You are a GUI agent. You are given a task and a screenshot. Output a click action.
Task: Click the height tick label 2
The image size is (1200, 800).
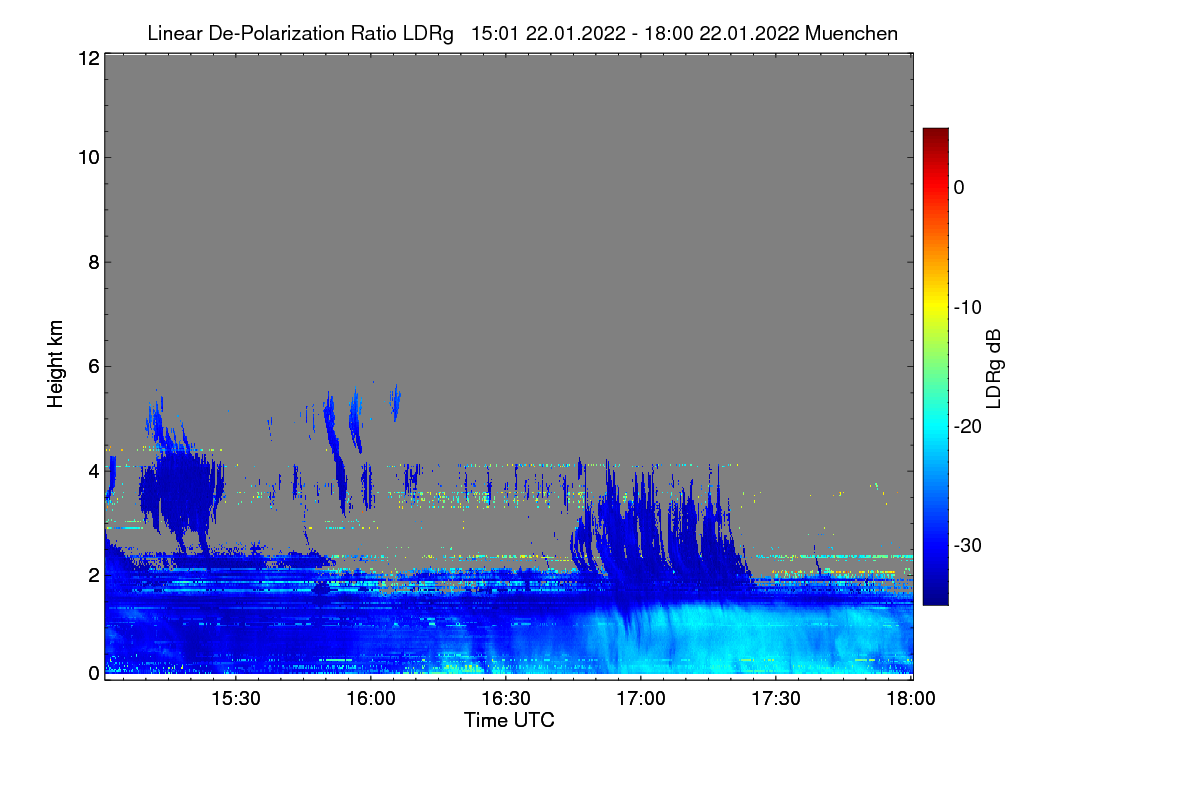(x=92, y=574)
